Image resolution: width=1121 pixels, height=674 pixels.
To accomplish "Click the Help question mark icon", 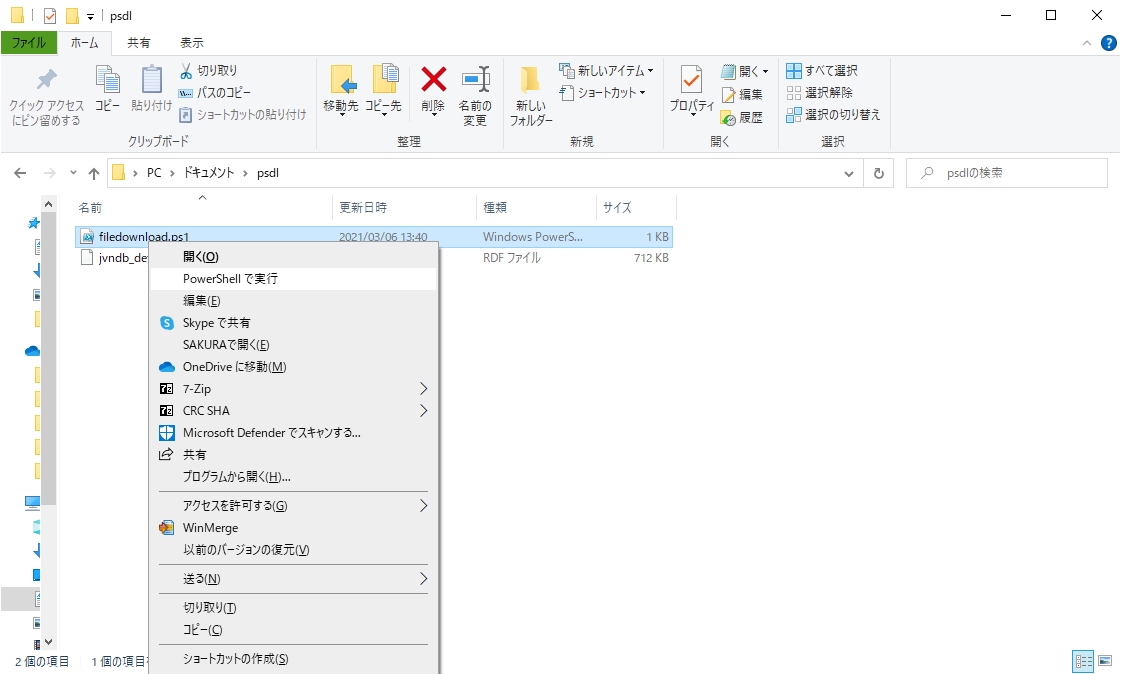I will [x=1108, y=43].
